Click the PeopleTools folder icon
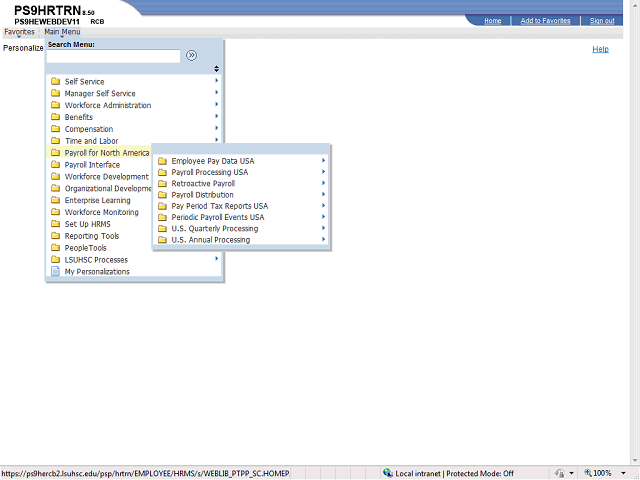Viewport: 640px width, 480px height. [x=56, y=248]
